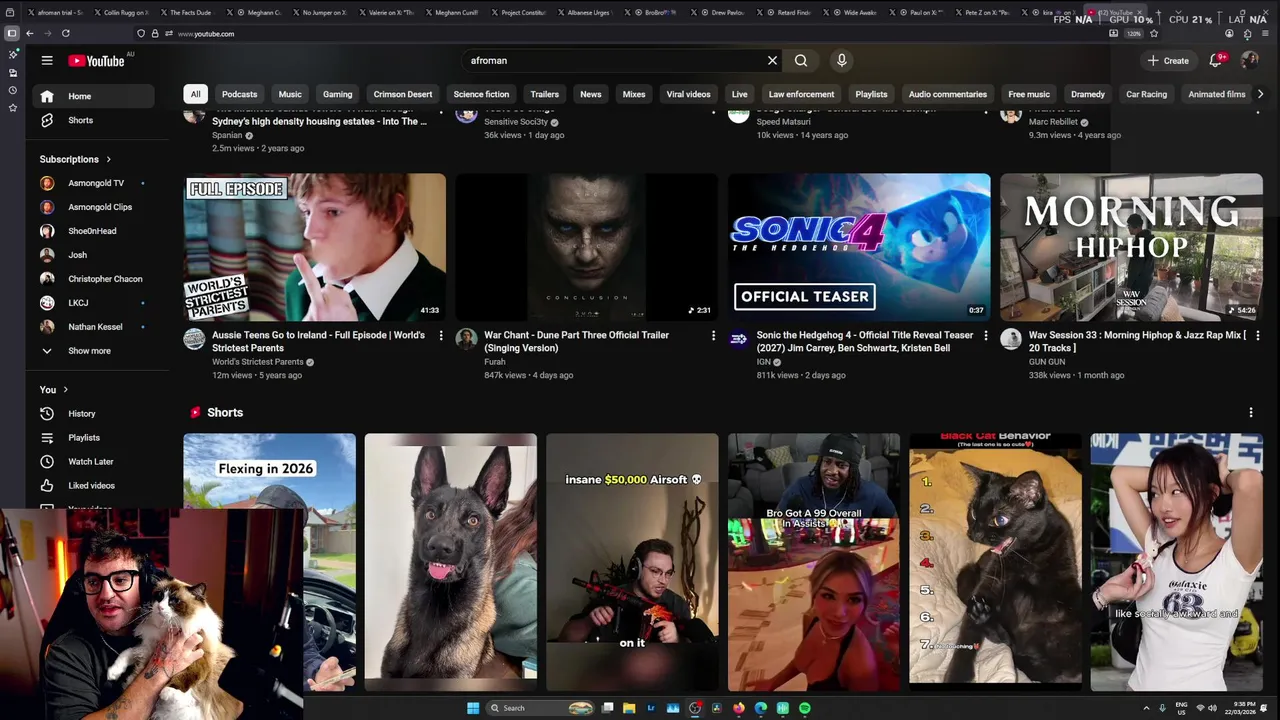The image size is (1280, 720).
Task: Open Liked videos
Action: (x=92, y=486)
